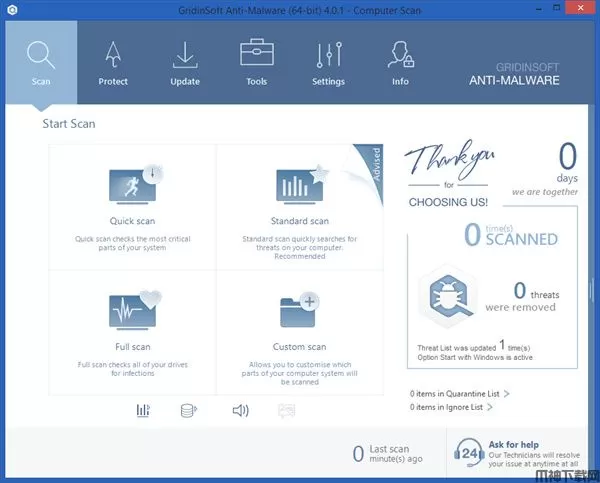The width and height of the screenshot is (600, 483).
Task: Click the Quick scan description text
Action: pos(132,243)
